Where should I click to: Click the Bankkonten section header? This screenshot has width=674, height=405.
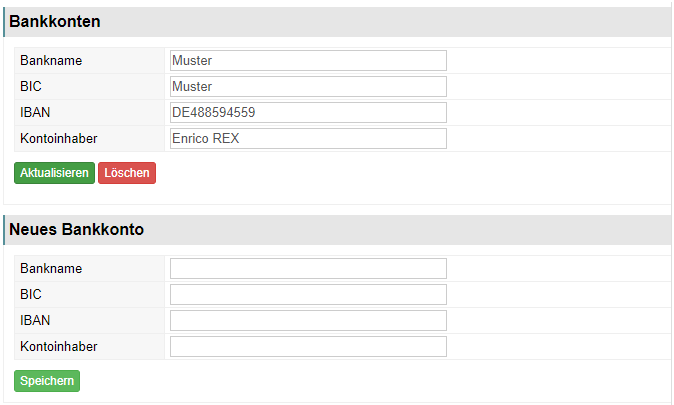[55, 21]
